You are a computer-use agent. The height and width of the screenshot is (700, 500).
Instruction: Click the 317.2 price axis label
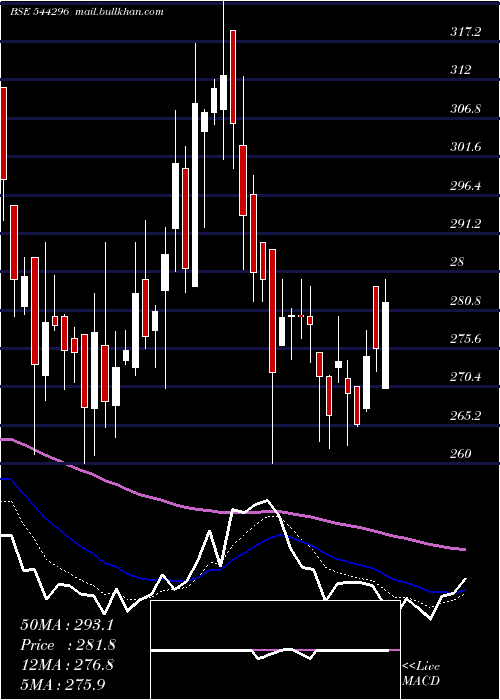(465, 32)
